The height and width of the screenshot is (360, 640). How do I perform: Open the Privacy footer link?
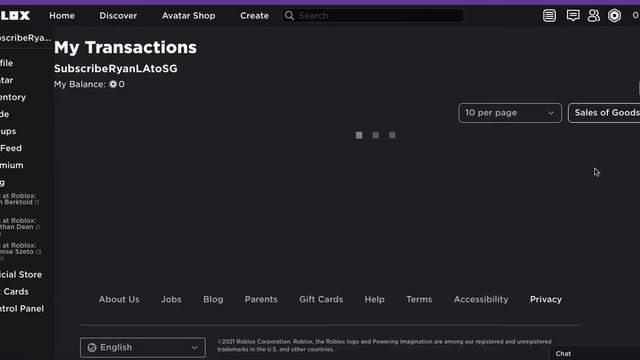[546, 299]
